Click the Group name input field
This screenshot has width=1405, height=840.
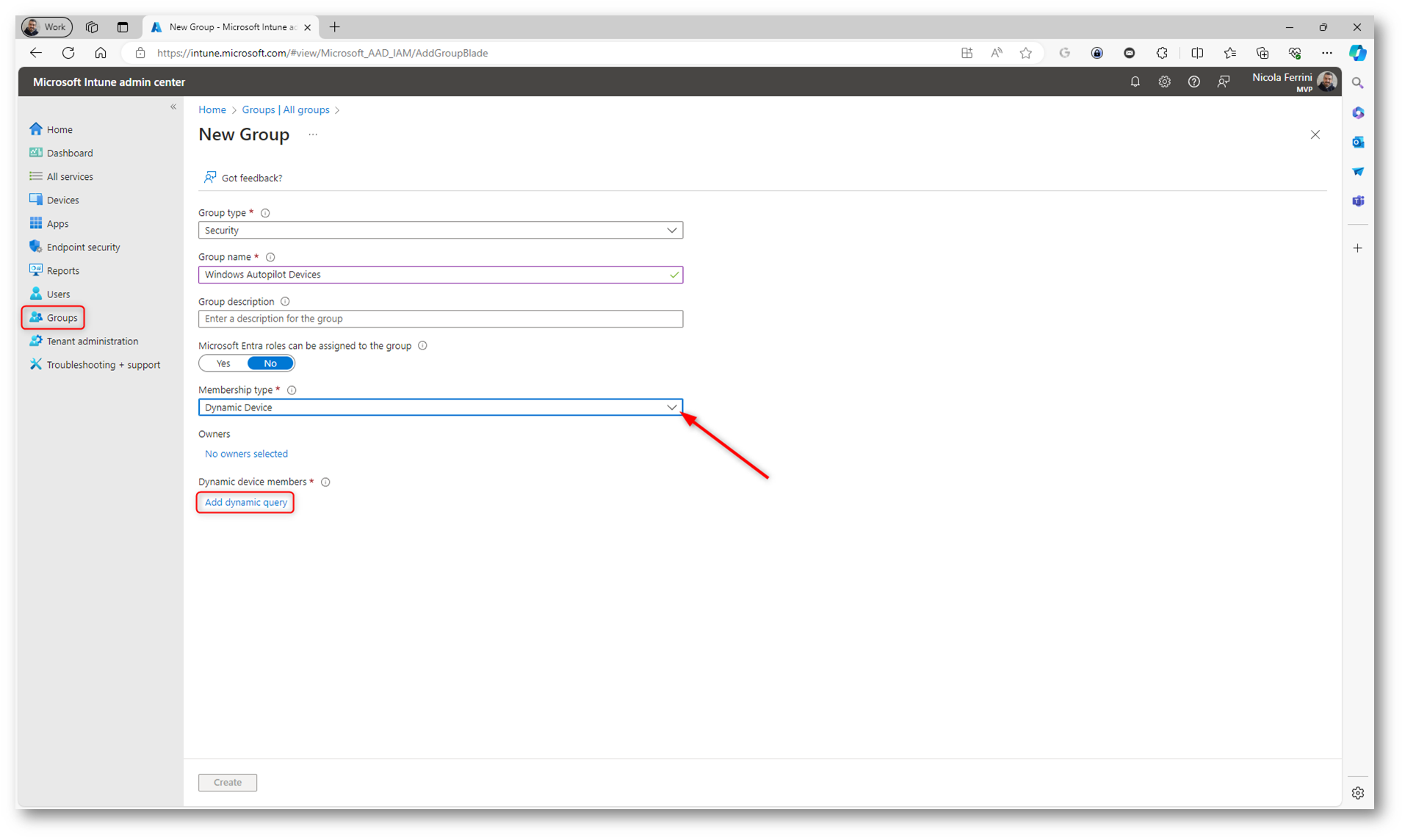(440, 275)
